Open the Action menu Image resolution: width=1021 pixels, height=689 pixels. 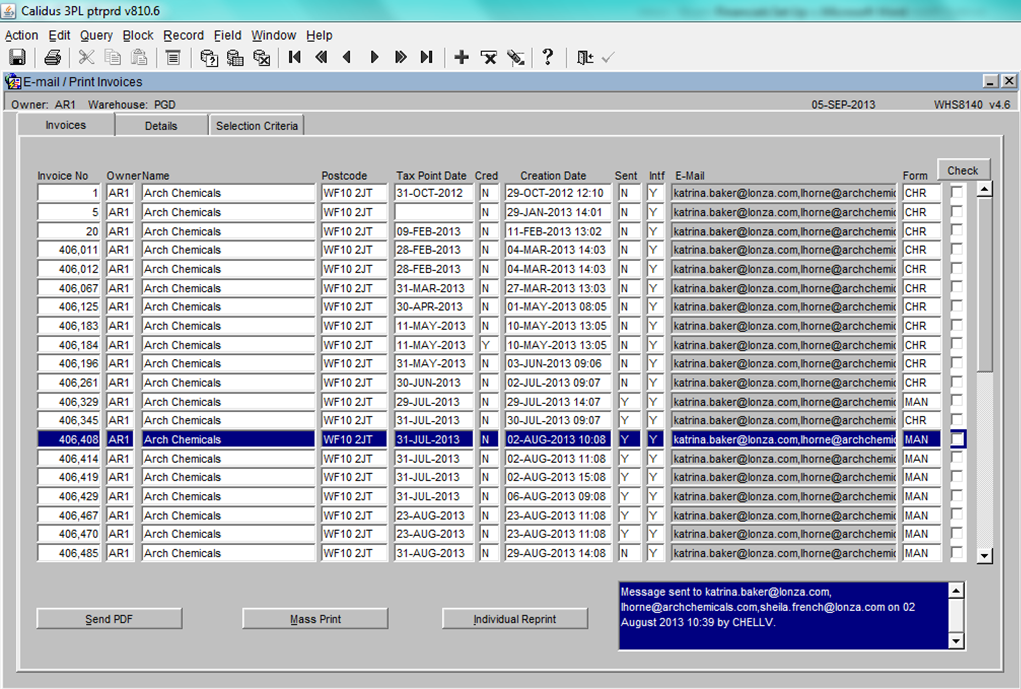(21, 35)
